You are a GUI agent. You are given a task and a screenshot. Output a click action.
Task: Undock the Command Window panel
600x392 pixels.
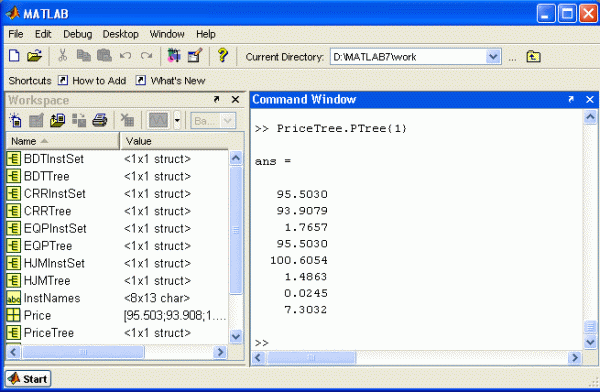[x=571, y=100]
